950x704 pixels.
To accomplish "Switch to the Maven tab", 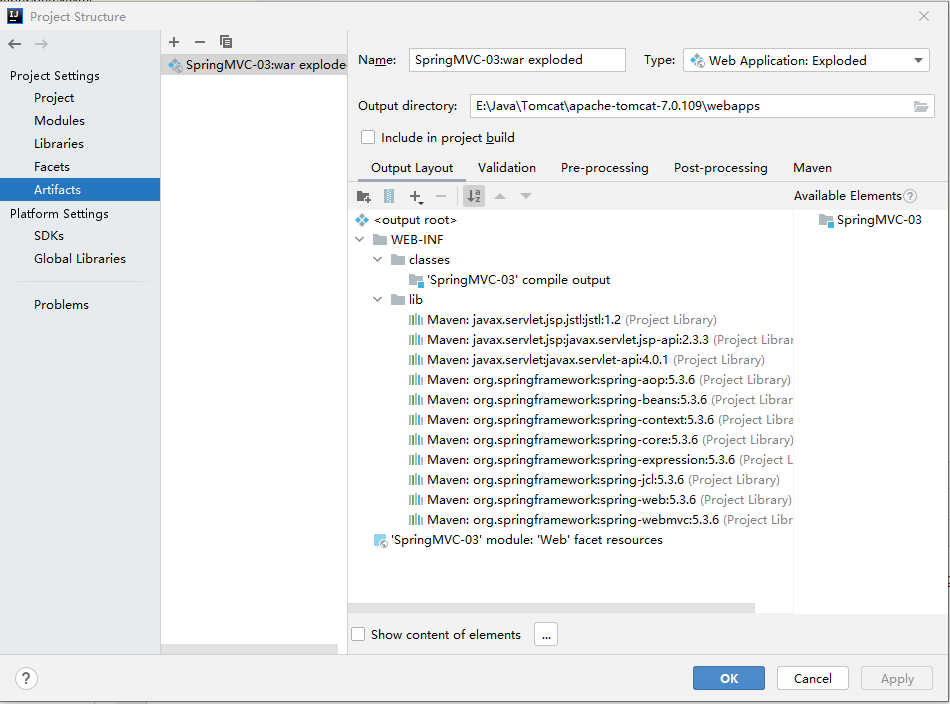I will click(812, 168).
